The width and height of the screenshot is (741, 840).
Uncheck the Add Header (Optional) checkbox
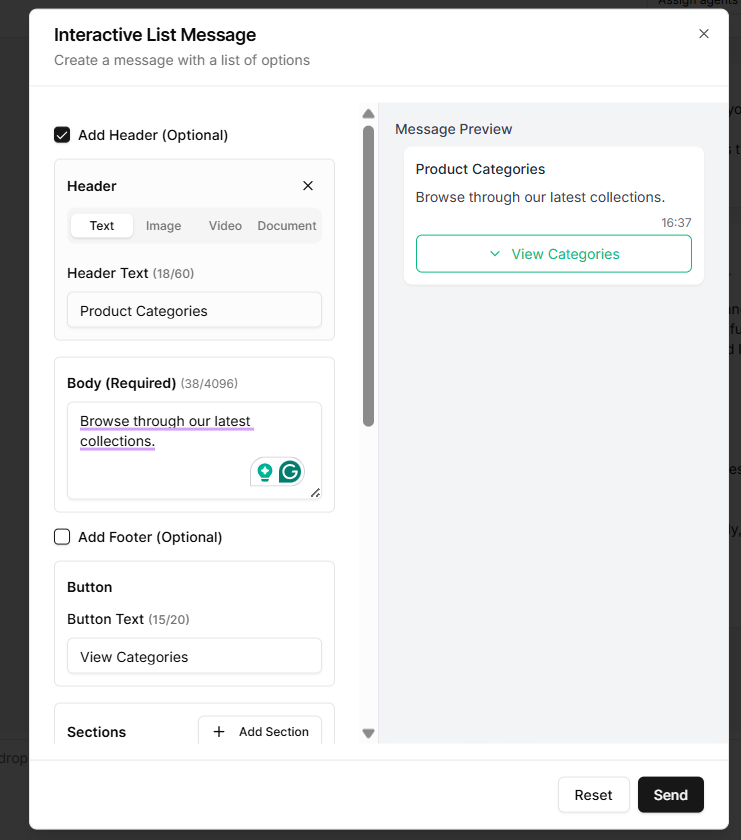[62, 135]
